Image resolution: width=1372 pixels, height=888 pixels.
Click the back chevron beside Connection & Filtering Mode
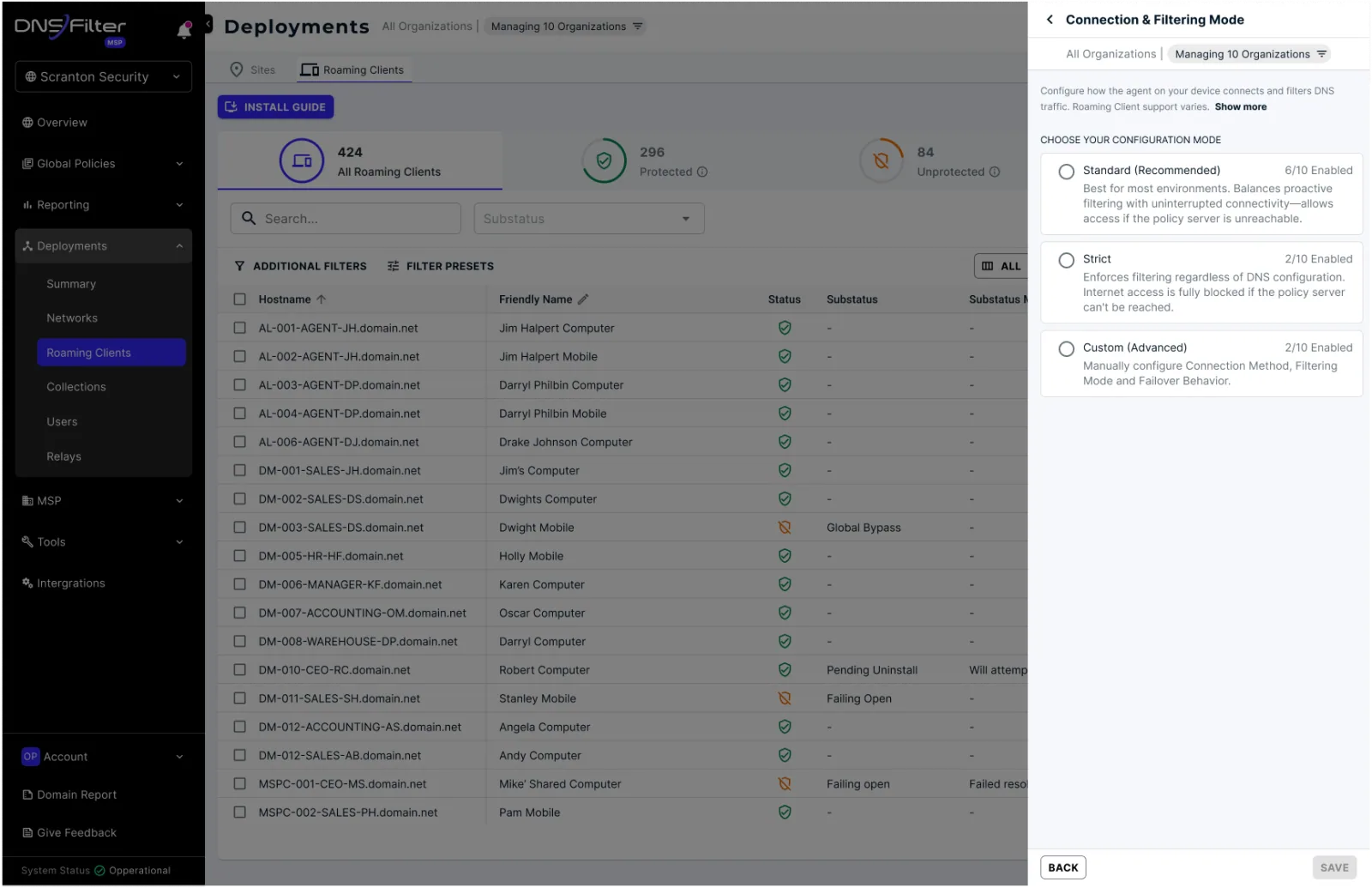(x=1050, y=19)
